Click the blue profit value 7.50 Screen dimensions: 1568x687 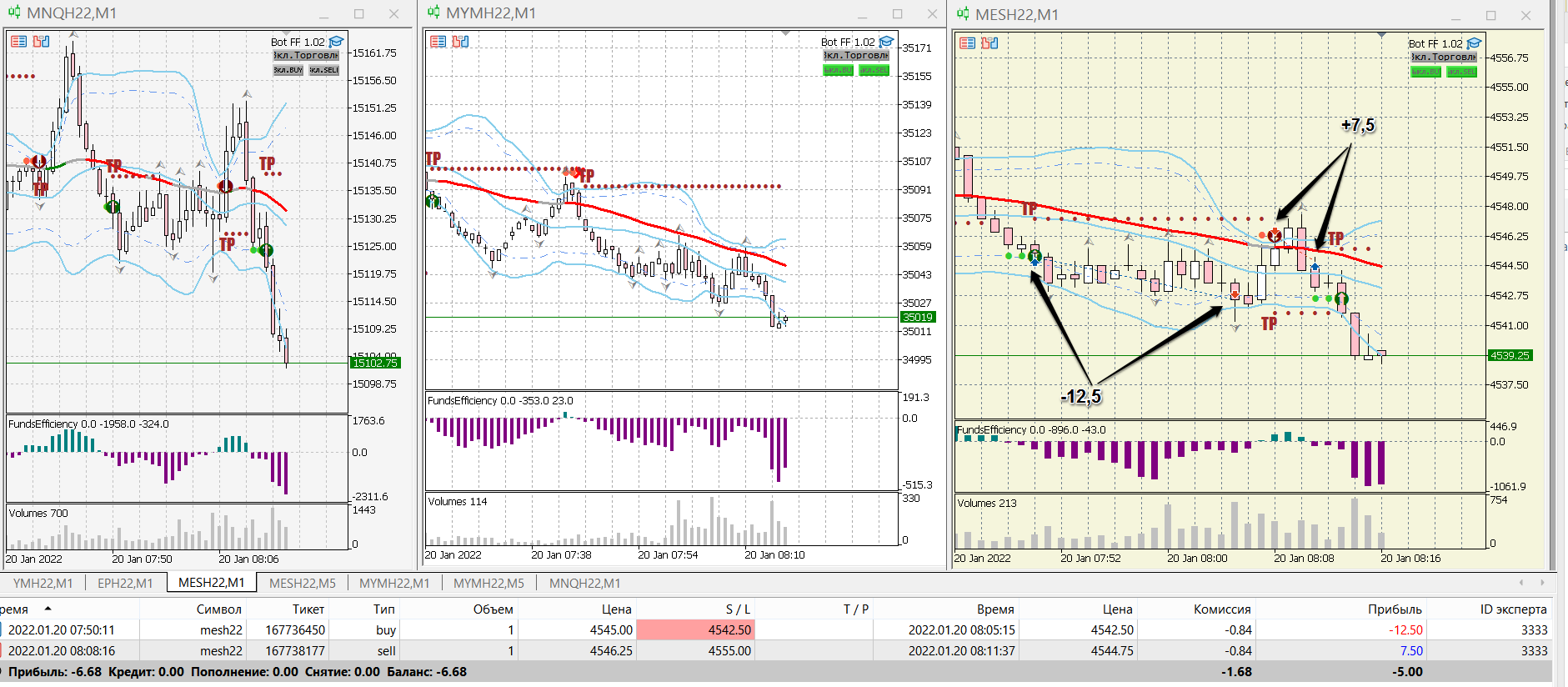coord(1411,651)
